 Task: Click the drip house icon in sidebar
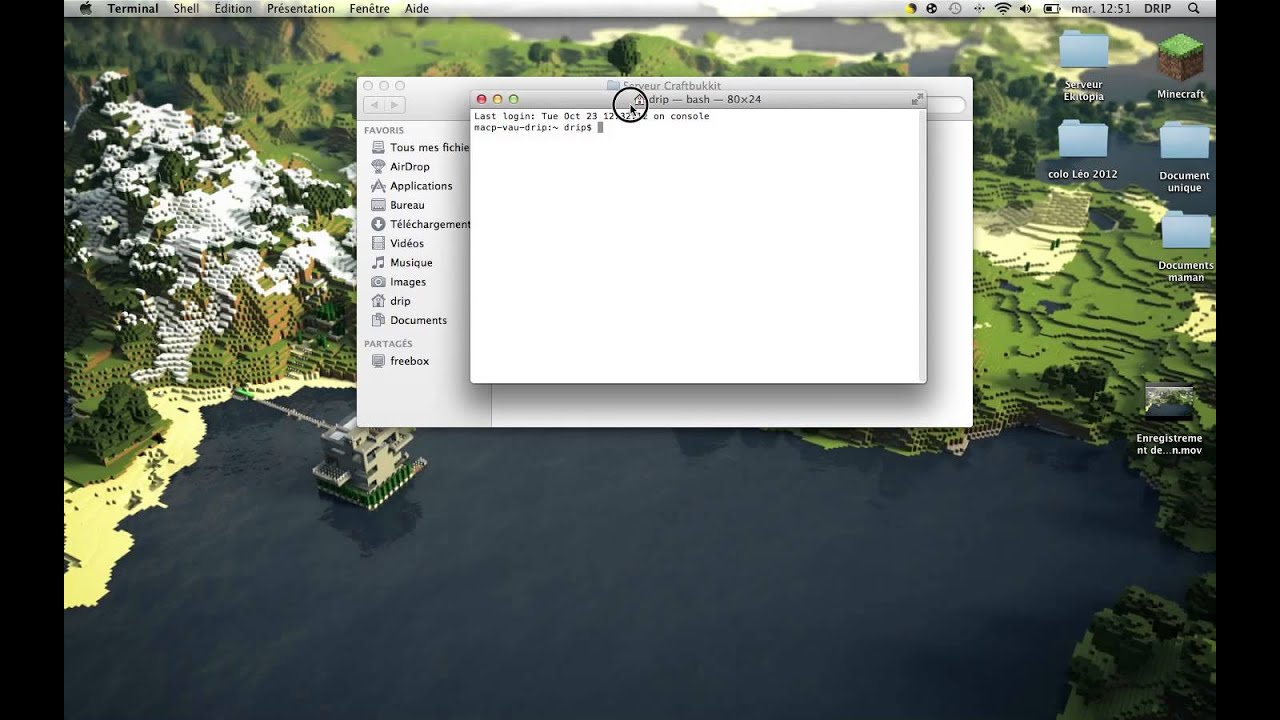[x=378, y=301]
